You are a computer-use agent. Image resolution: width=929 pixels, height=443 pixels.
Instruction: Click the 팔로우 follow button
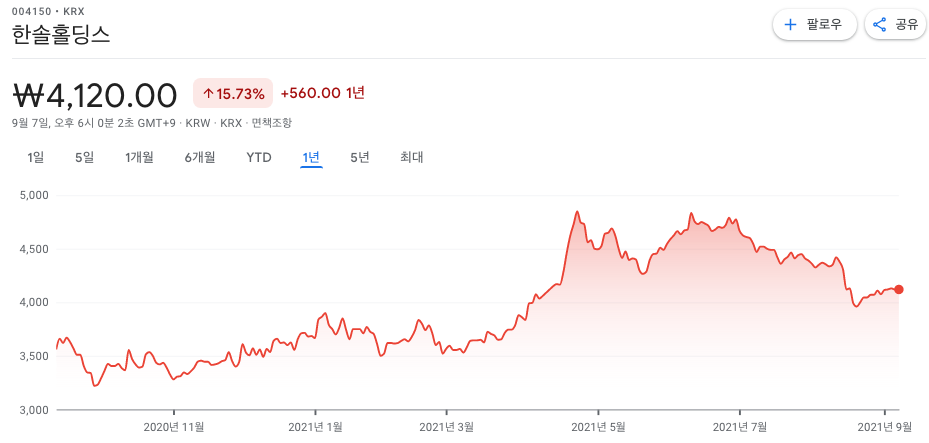coord(815,25)
